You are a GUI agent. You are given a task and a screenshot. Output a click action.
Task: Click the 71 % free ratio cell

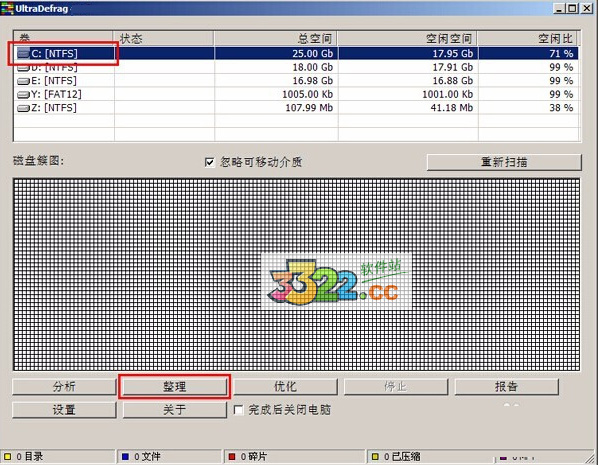coord(528,54)
